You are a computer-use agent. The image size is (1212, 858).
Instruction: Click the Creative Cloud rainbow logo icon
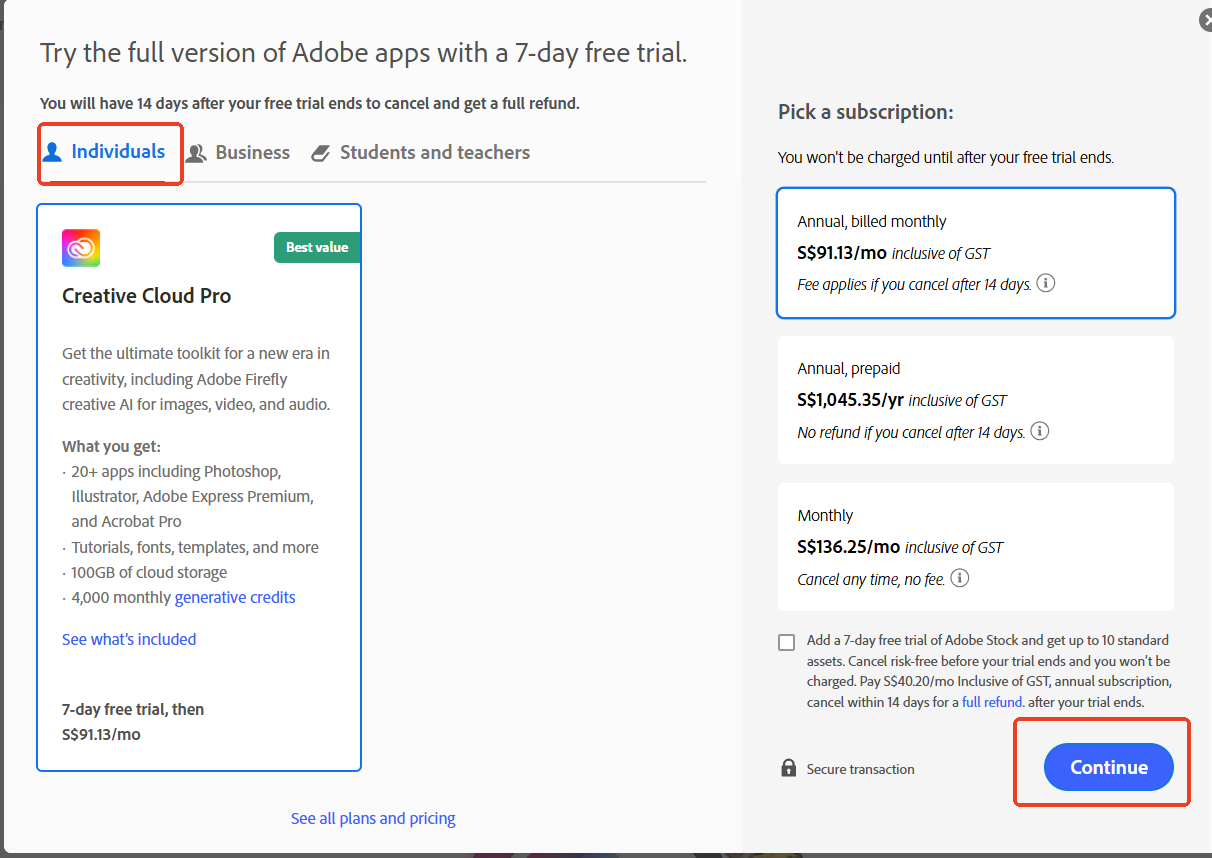(81, 248)
